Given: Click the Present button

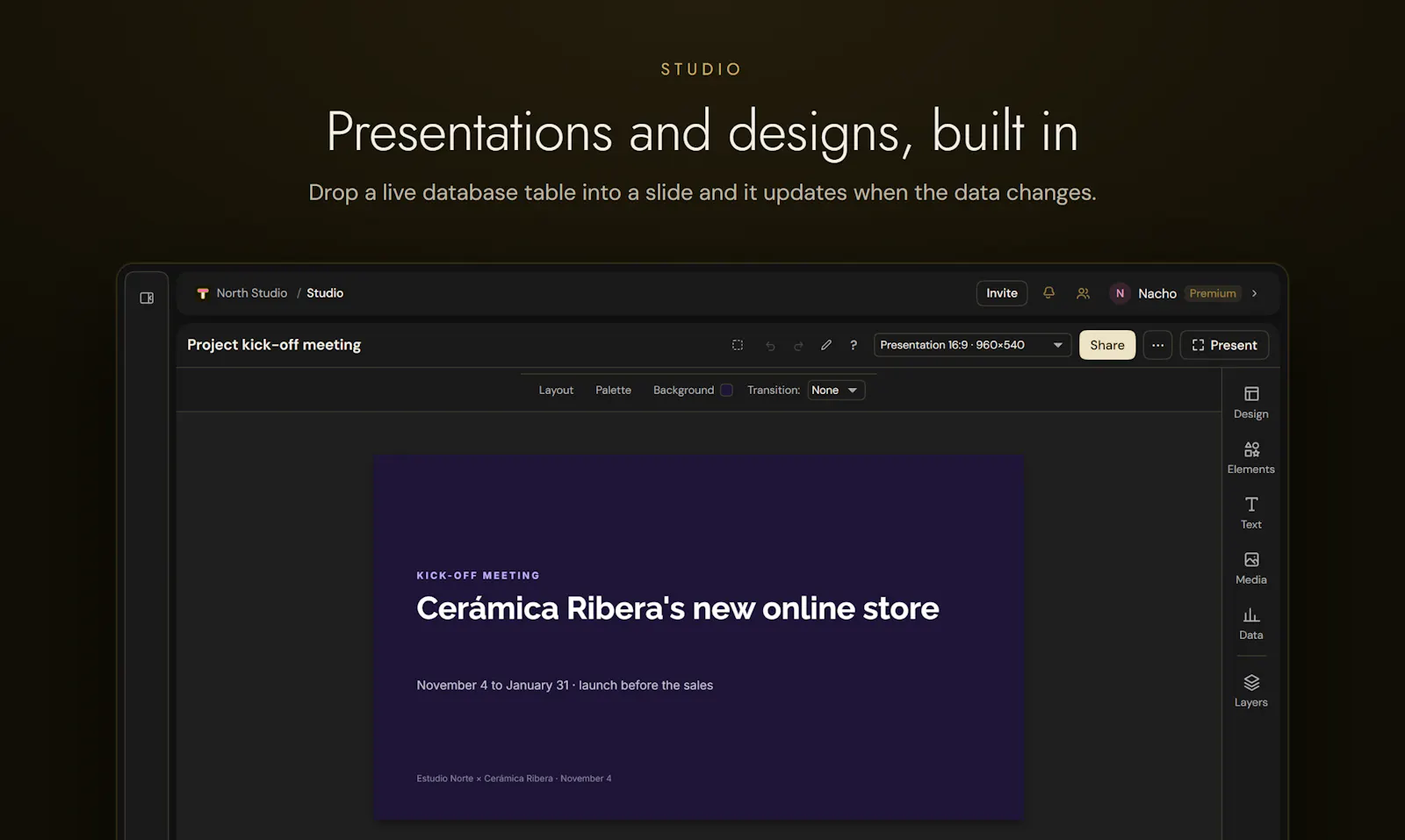Looking at the screenshot, I should [1224, 345].
